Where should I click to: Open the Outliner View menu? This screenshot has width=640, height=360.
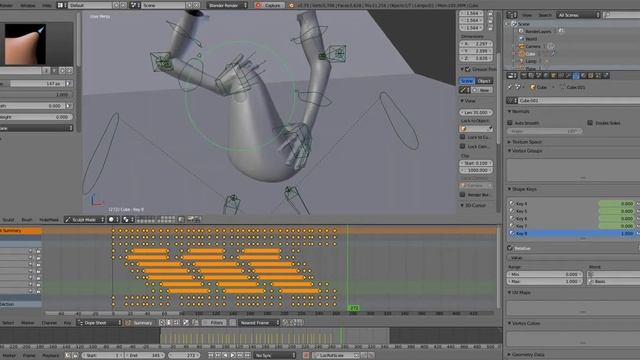(527, 15)
